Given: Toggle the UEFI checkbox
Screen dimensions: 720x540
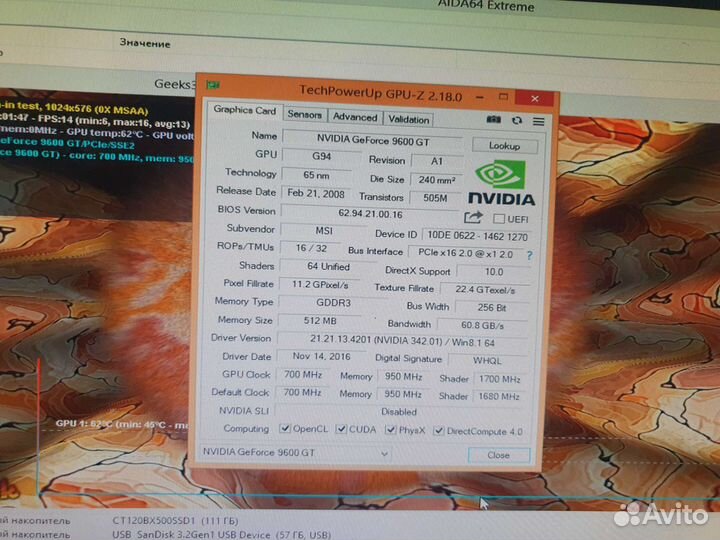Looking at the screenshot, I should coord(499,219).
